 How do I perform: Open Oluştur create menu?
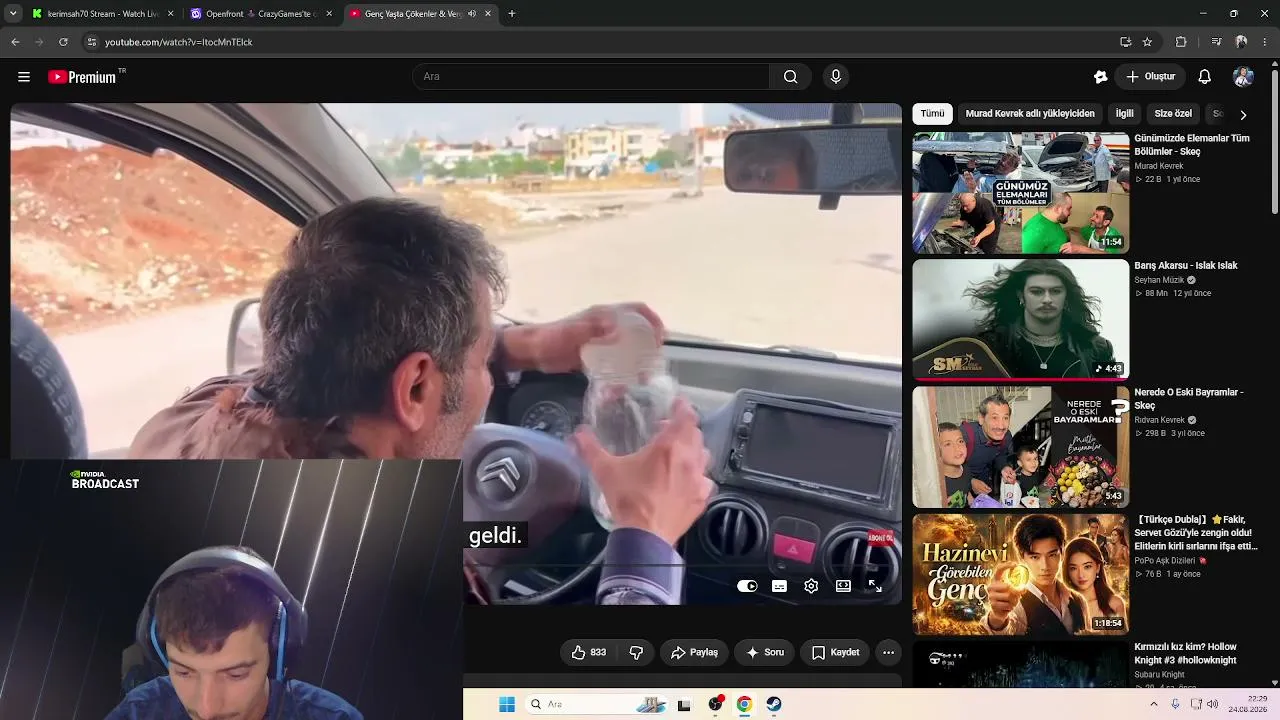pos(1151,77)
